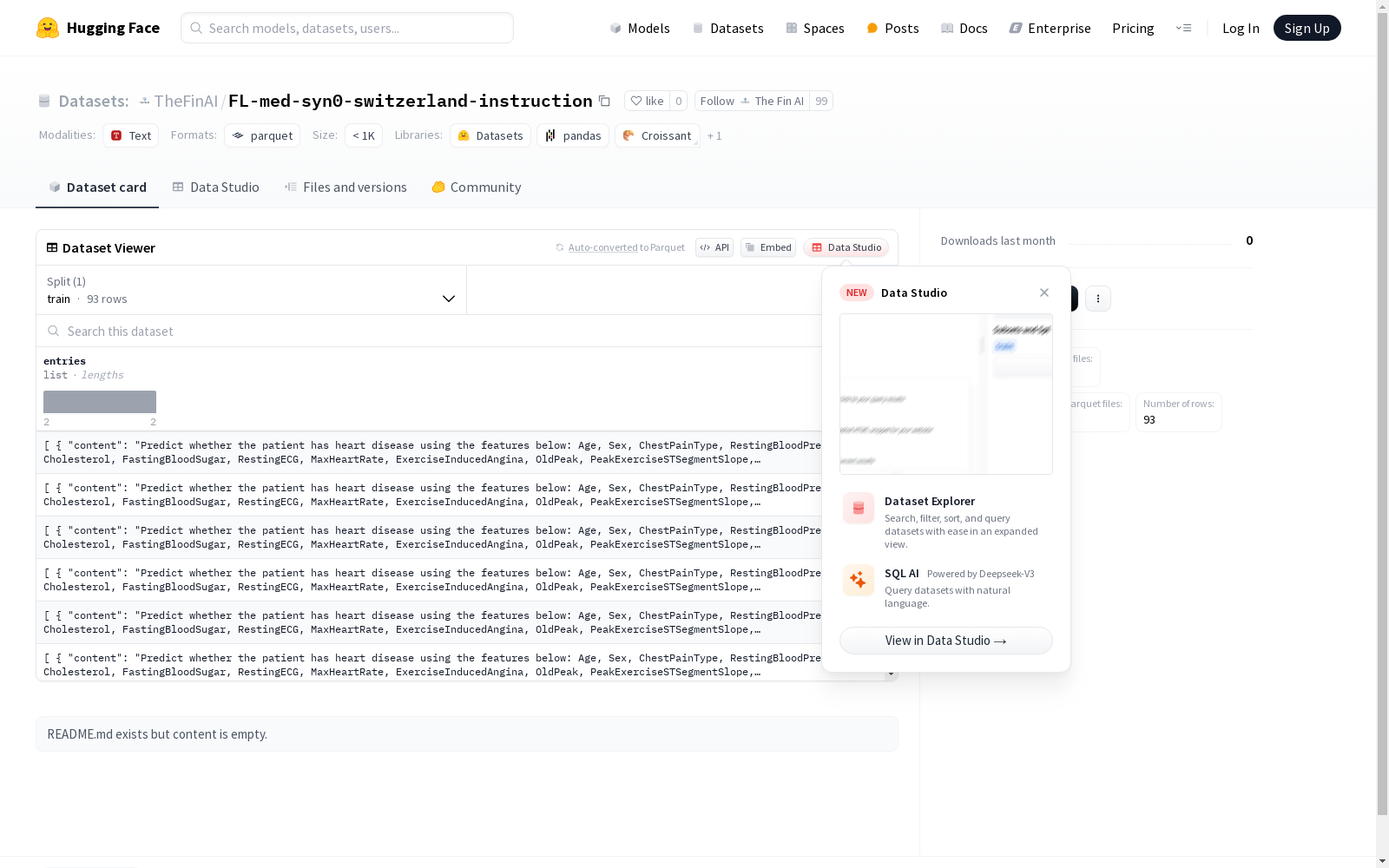Open the Docs nav item
This screenshot has width=1389, height=868.
coord(964,28)
